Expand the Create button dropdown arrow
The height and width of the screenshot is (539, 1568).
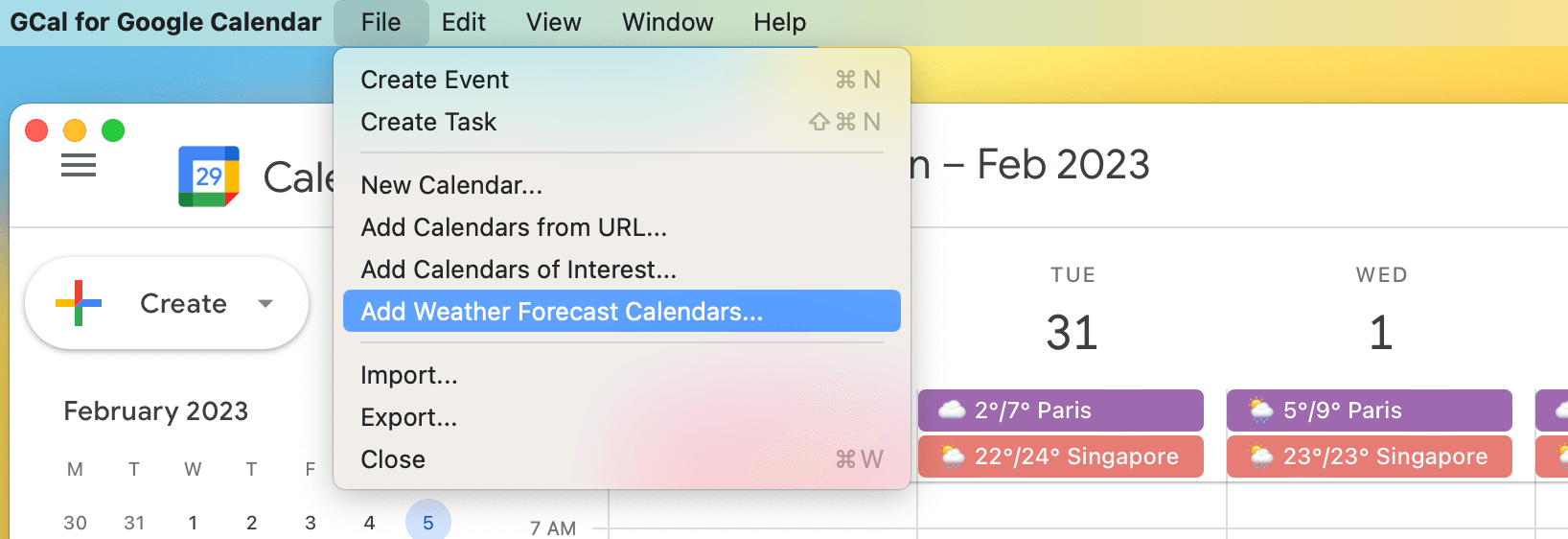pyautogui.click(x=265, y=303)
